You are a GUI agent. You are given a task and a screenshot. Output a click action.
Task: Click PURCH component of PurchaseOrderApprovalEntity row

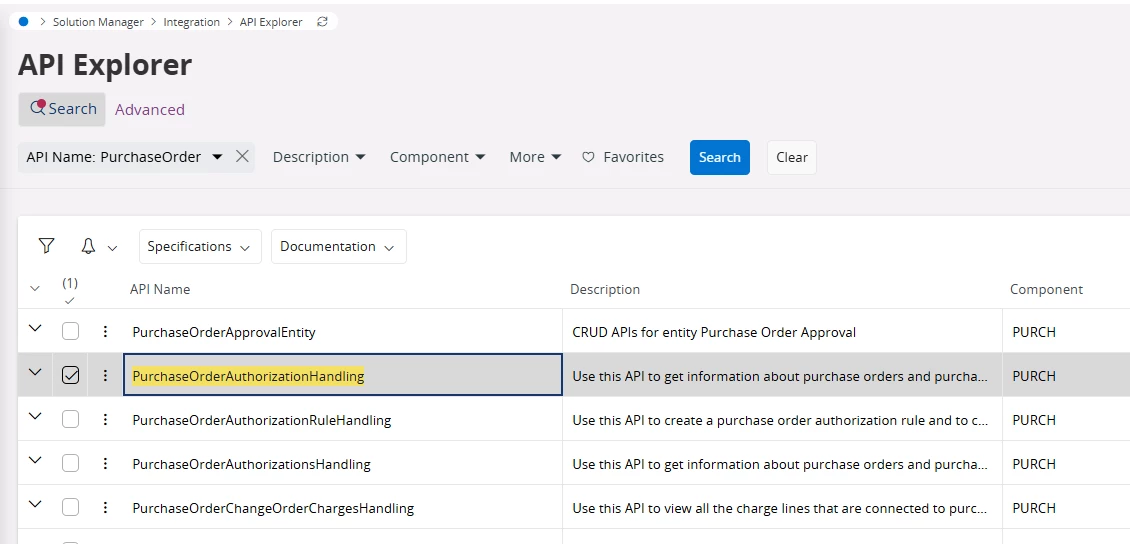[1034, 332]
